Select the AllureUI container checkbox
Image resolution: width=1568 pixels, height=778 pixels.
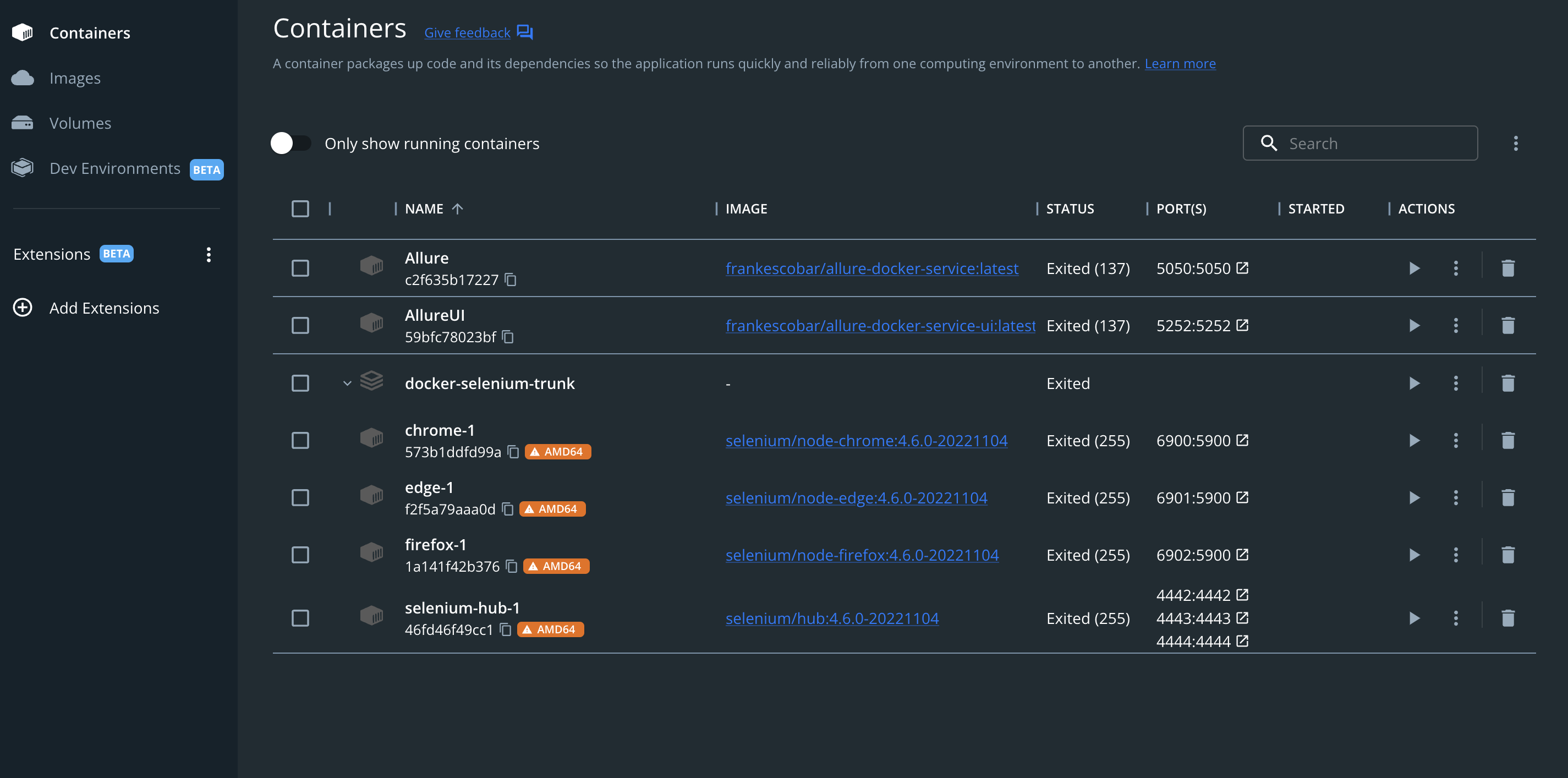pyautogui.click(x=300, y=326)
